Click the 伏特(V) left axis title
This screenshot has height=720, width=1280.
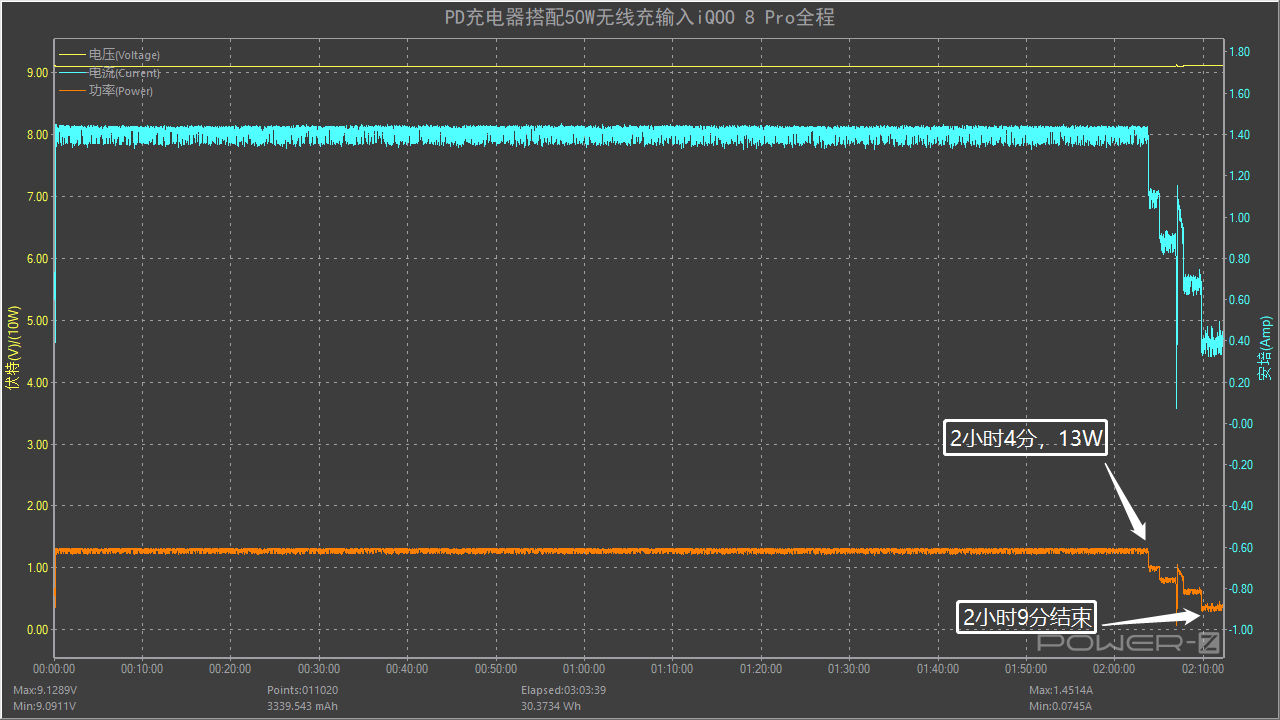[x=13, y=348]
